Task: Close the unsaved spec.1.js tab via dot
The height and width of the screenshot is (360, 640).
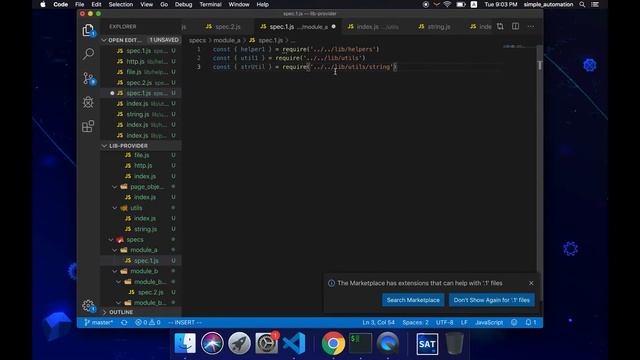Action: [x=333, y=27]
